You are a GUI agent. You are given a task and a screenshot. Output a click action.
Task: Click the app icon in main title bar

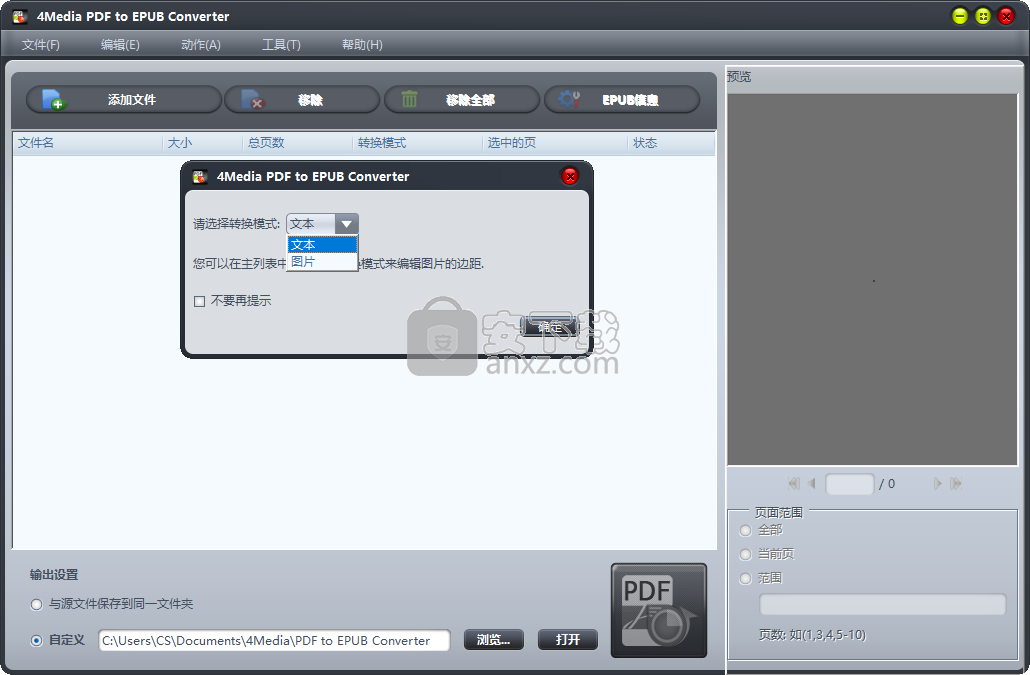coord(20,16)
